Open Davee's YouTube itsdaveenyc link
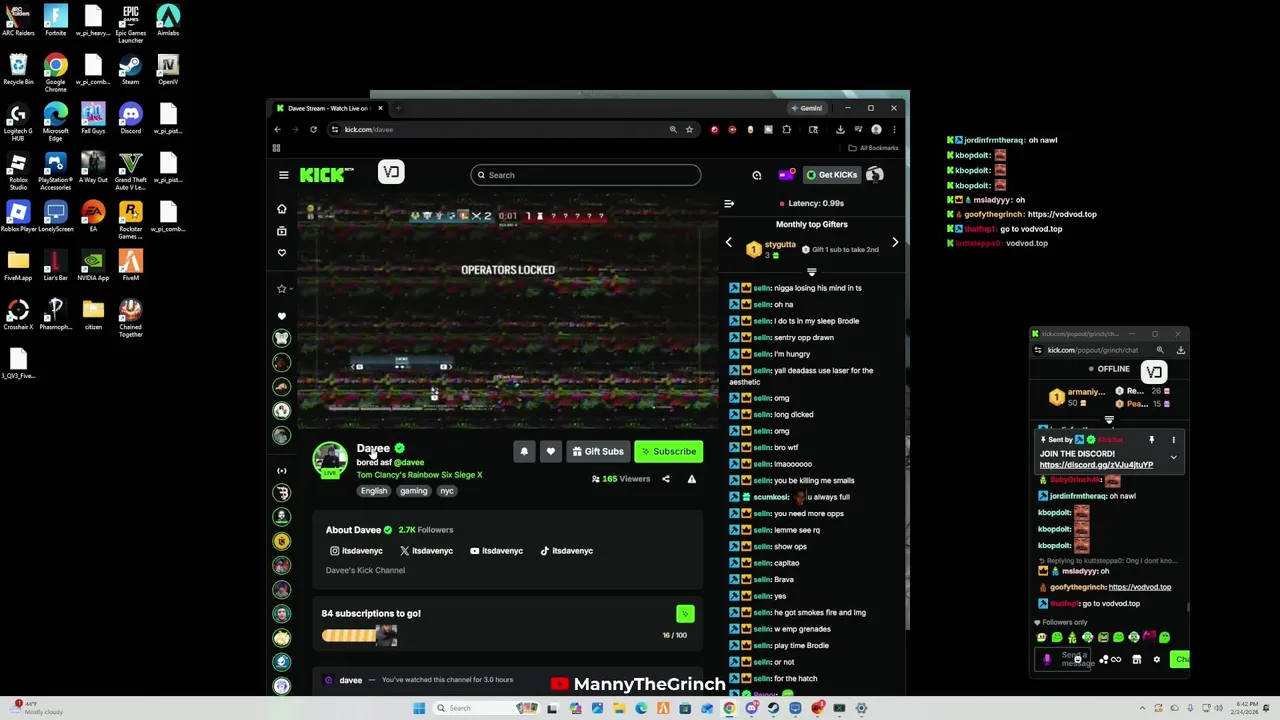Screen dimensions: 1280x720 click(496, 551)
